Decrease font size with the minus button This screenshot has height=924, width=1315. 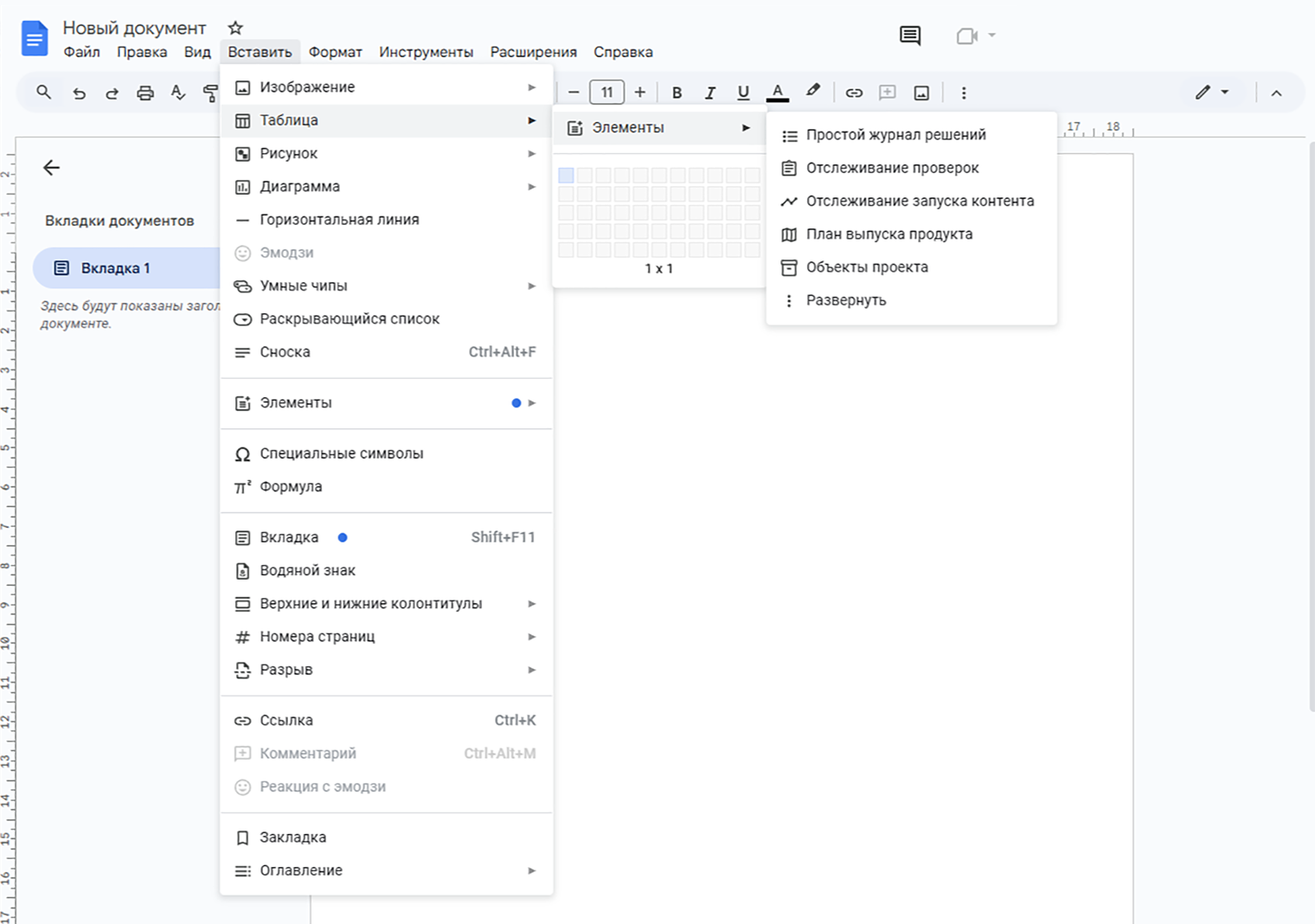pyautogui.click(x=574, y=92)
